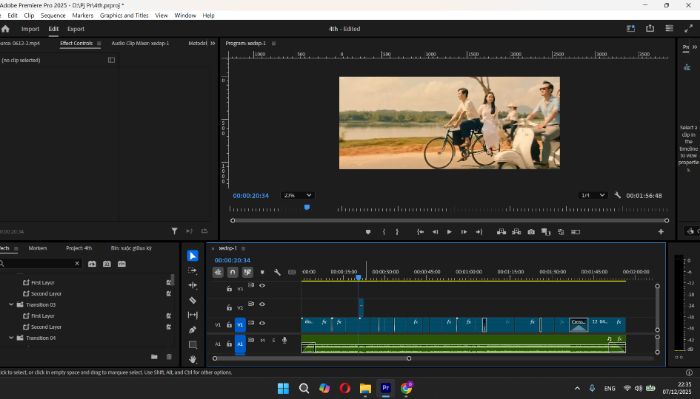
Task: Select the Selection tool arrow
Action: (x=192, y=256)
